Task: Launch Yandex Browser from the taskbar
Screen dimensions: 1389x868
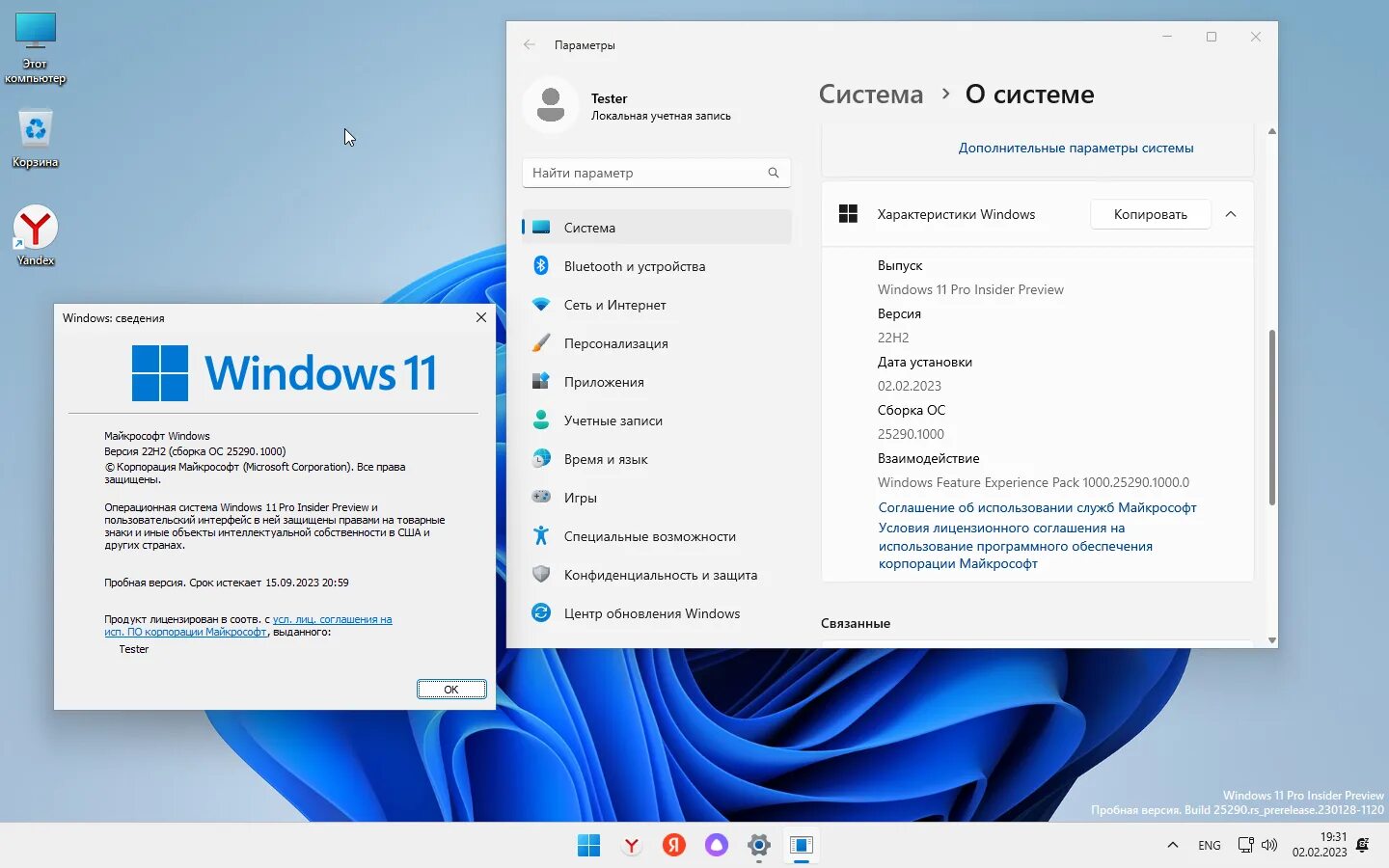Action: [x=631, y=846]
